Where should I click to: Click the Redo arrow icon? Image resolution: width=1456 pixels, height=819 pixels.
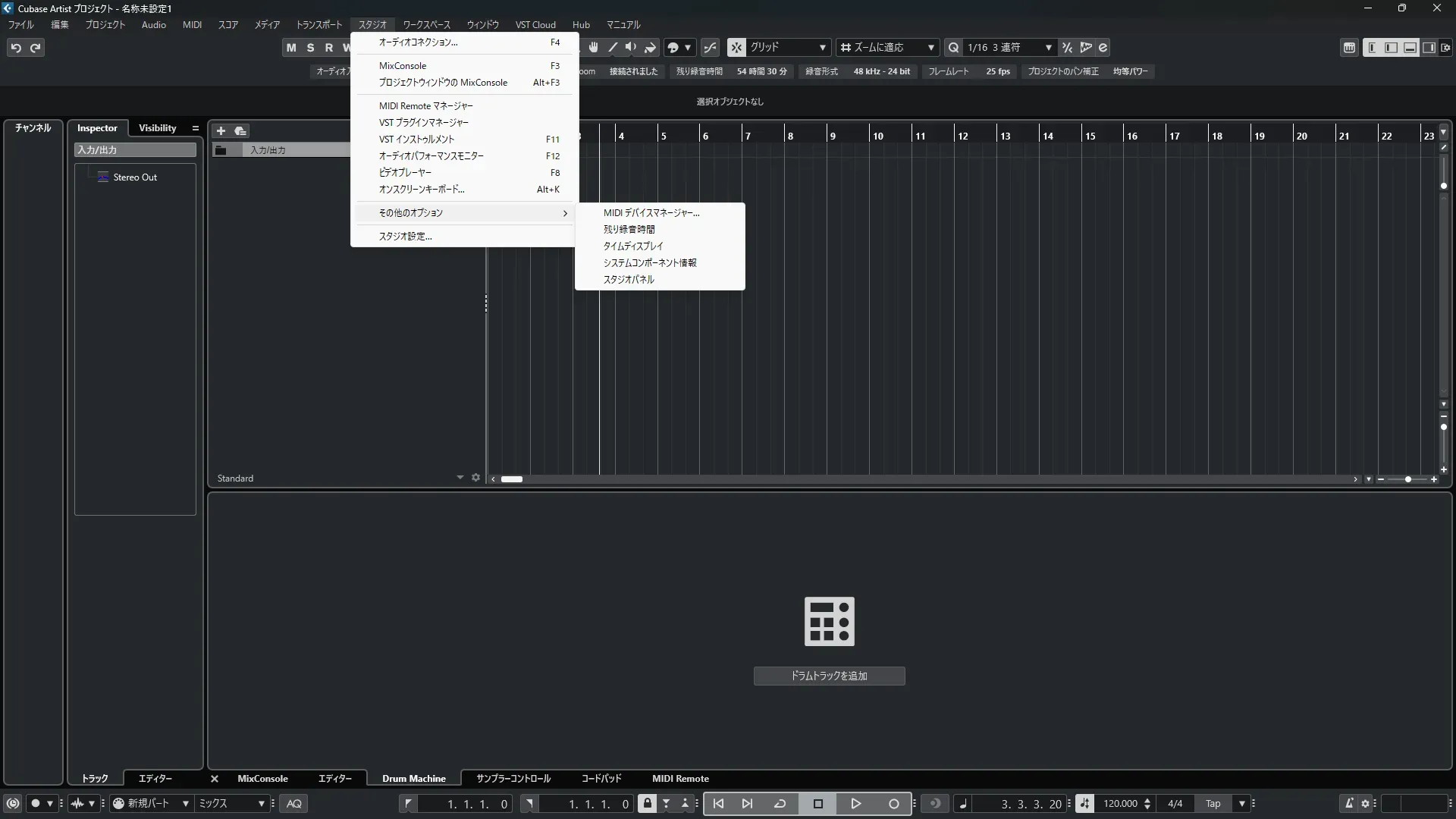click(35, 48)
